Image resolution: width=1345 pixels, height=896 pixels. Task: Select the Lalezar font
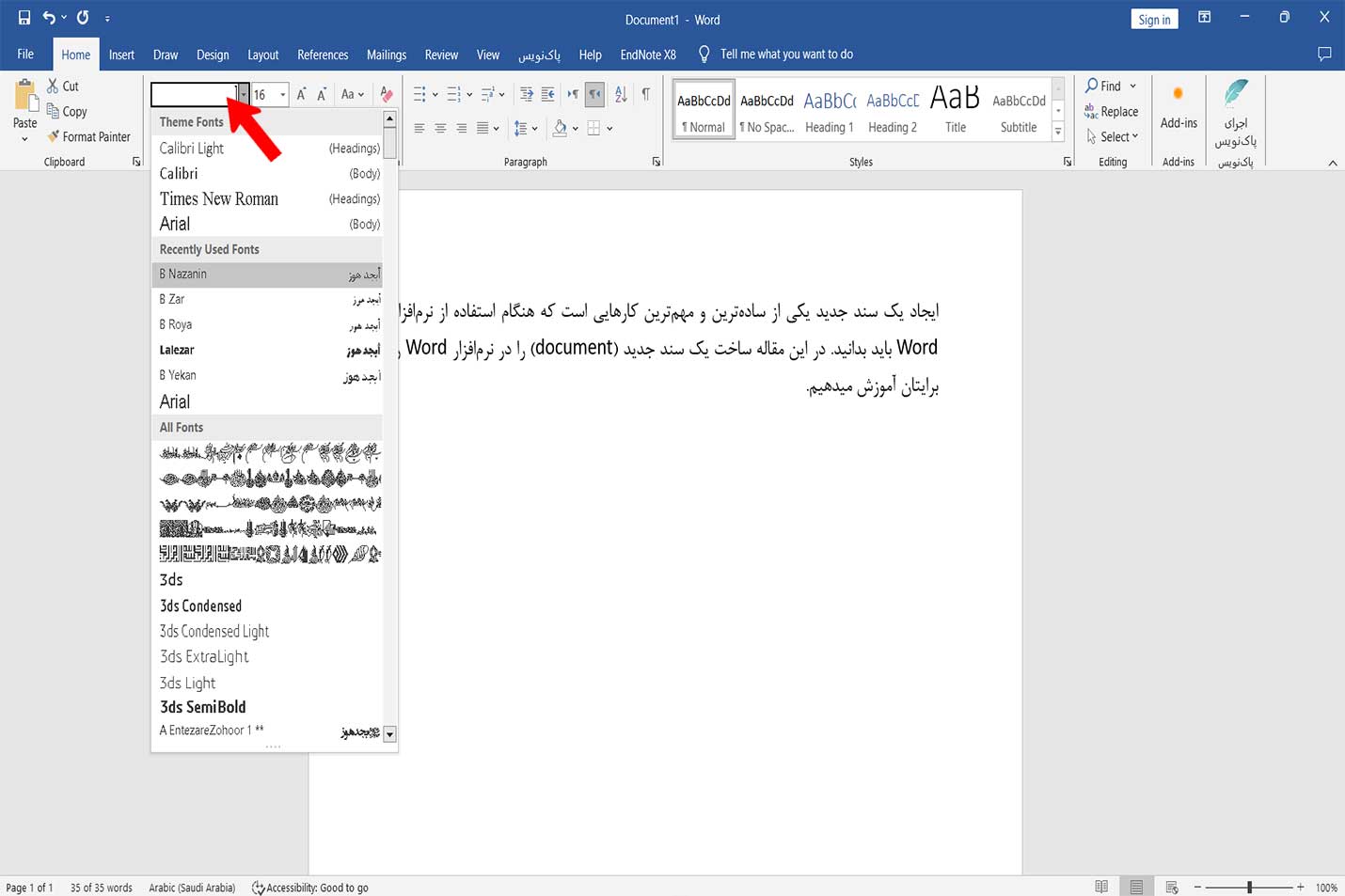[267, 350]
